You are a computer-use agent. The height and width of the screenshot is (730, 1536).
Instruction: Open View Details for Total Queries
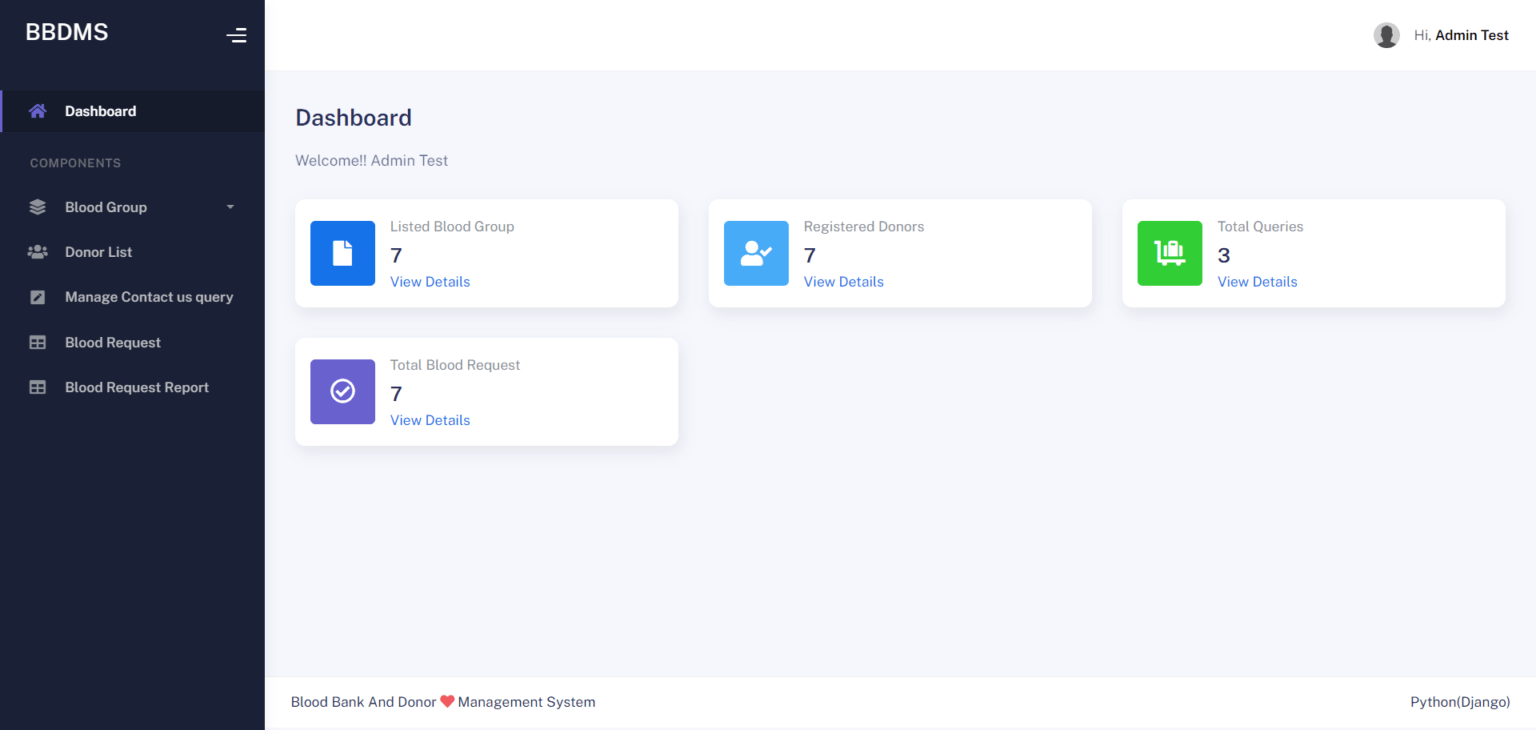point(1257,281)
